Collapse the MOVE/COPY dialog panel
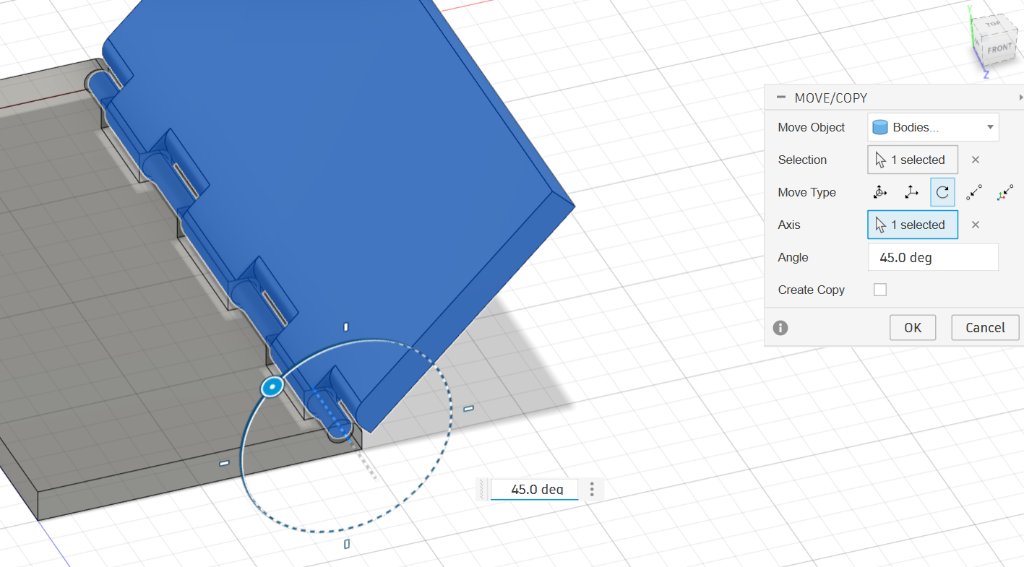Image resolution: width=1024 pixels, height=567 pixels. pyautogui.click(x=780, y=97)
